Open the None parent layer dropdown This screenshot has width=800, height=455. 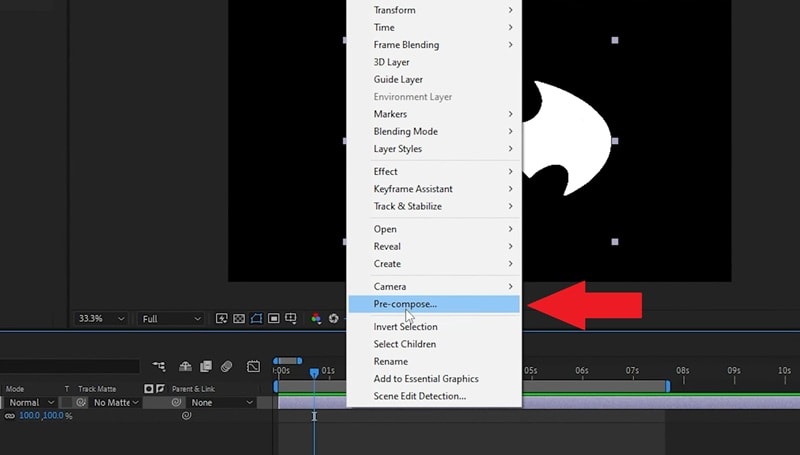pyautogui.click(x=222, y=402)
